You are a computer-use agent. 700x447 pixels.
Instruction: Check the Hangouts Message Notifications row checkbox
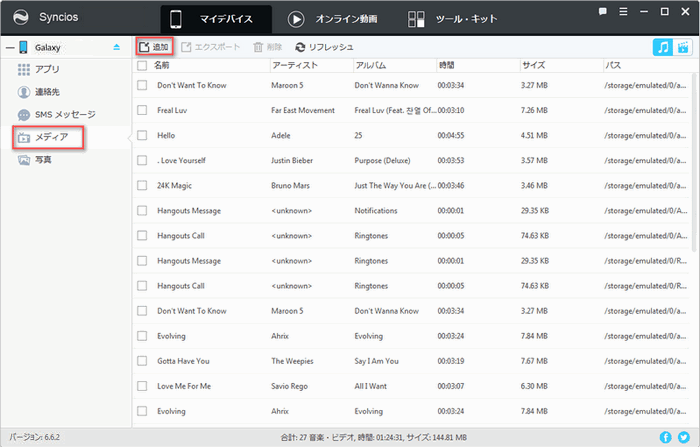(142, 210)
